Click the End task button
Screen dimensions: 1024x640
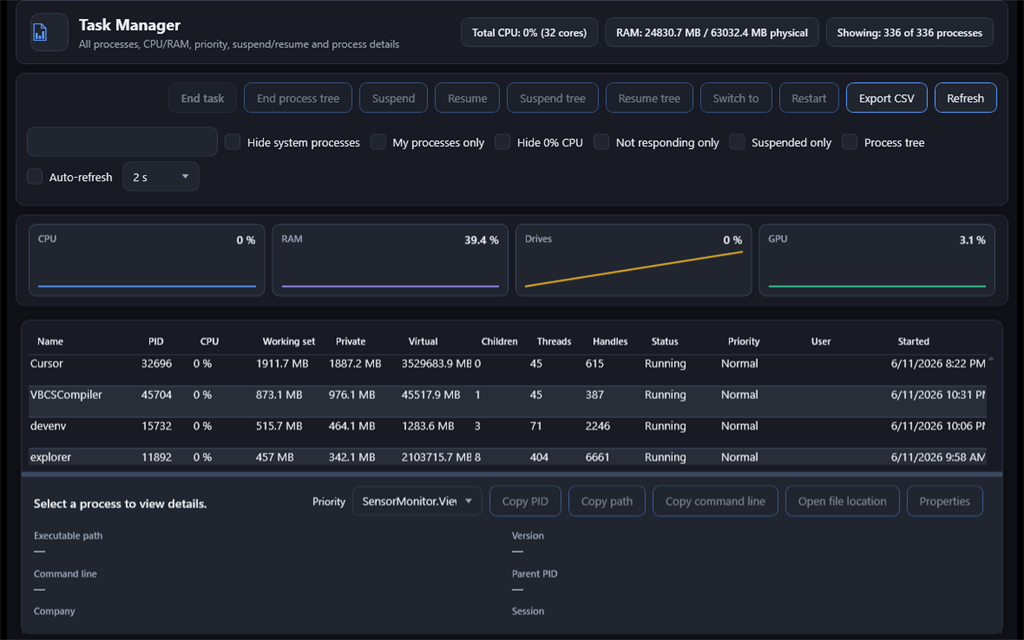202,98
